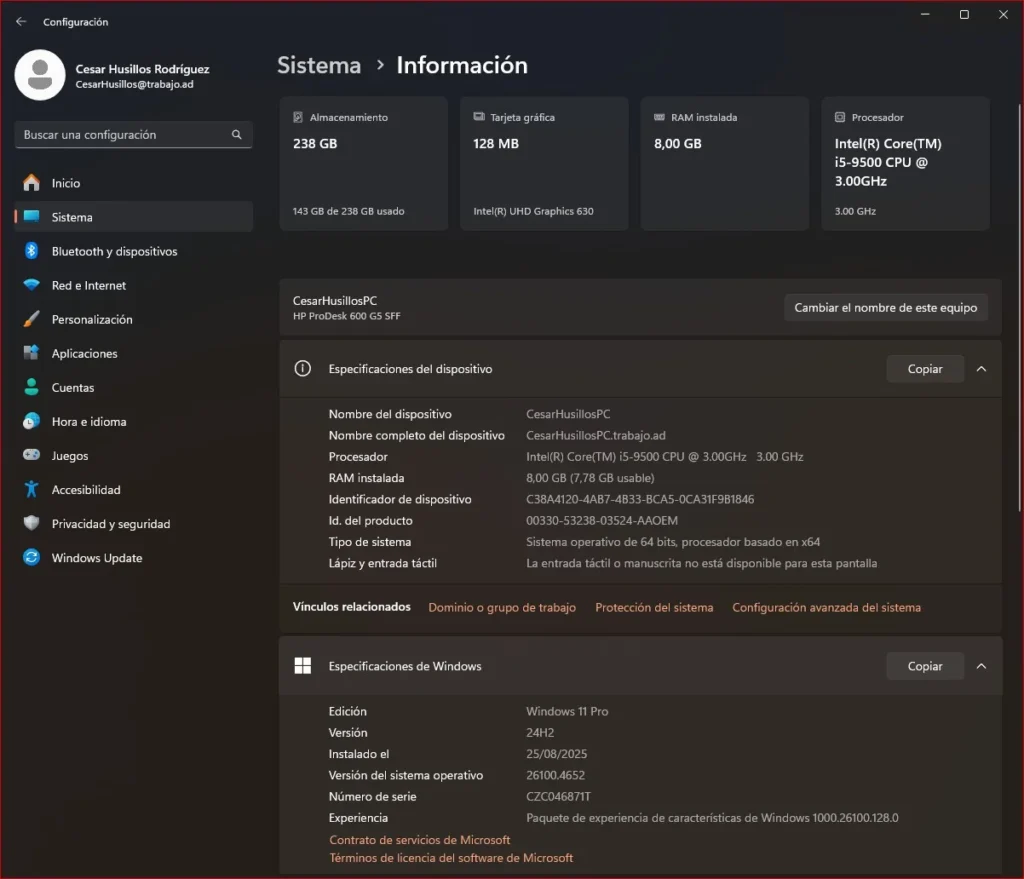Open Protección del sistema link
This screenshot has width=1024, height=879.
coord(654,607)
